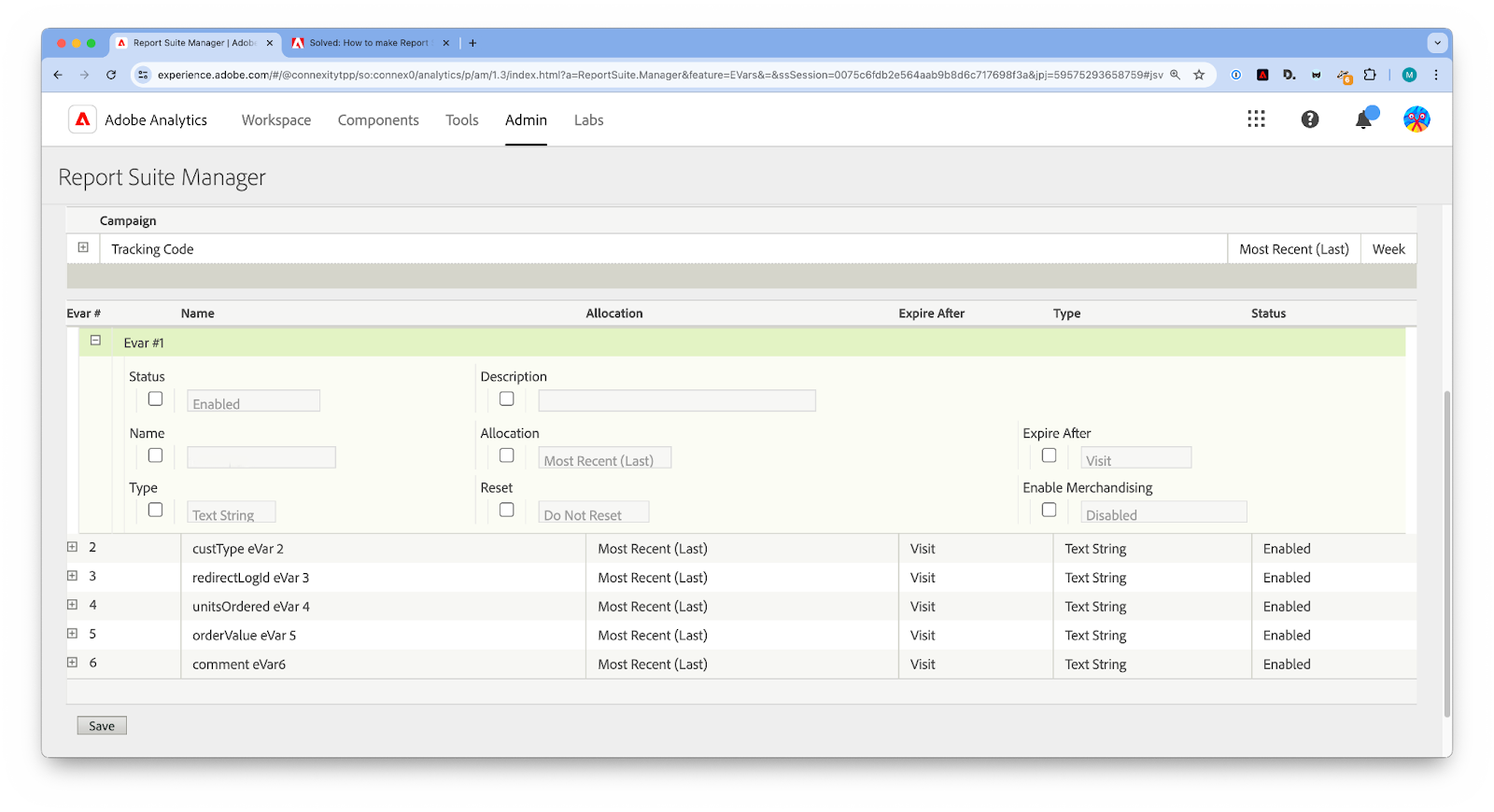This screenshot has width=1494, height=812.
Task: Bookmark this page with the star
Action: (1199, 75)
